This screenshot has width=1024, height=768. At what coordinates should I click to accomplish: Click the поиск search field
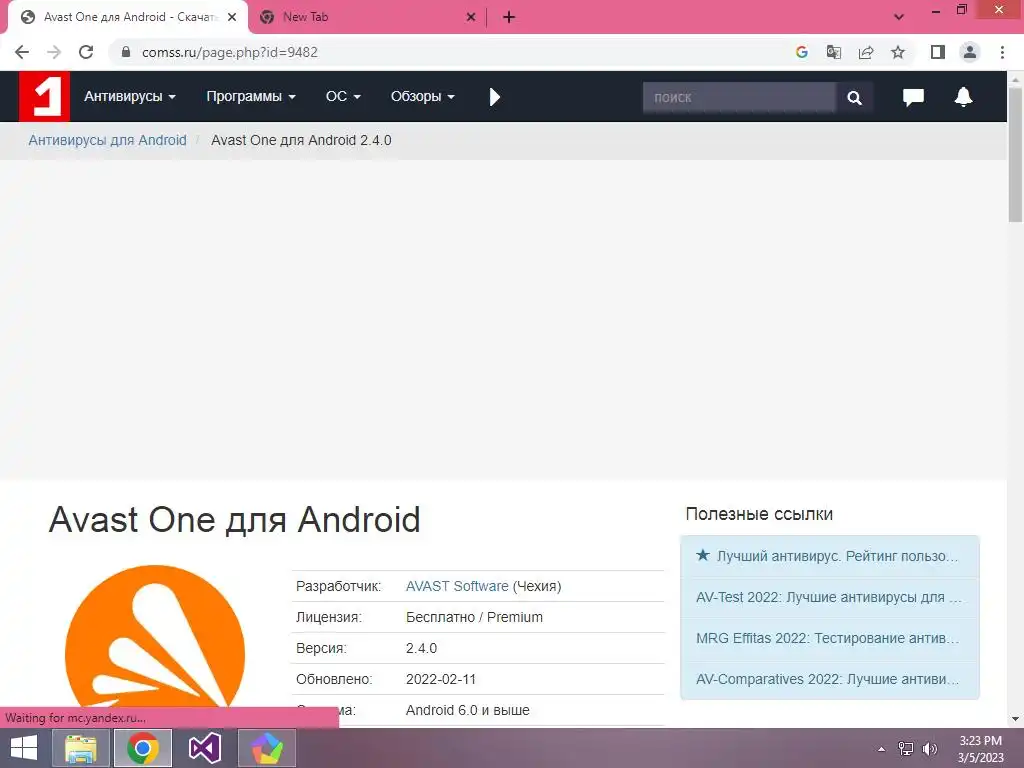(x=739, y=97)
